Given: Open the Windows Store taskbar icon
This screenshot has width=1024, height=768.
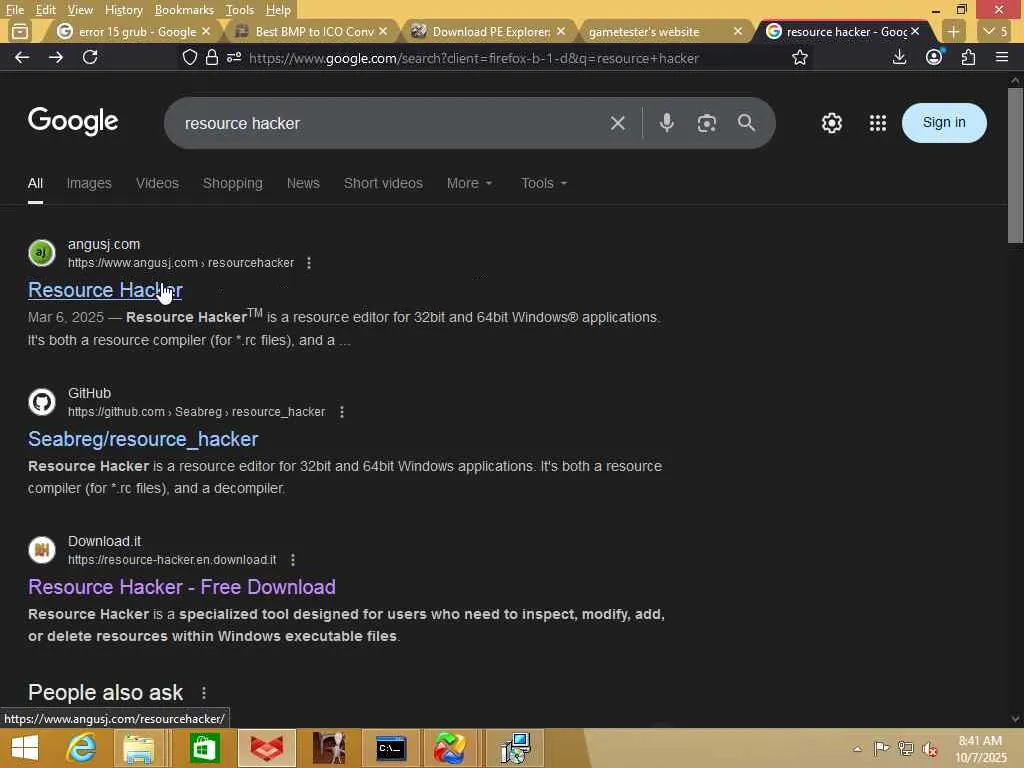Looking at the screenshot, I should [x=204, y=748].
